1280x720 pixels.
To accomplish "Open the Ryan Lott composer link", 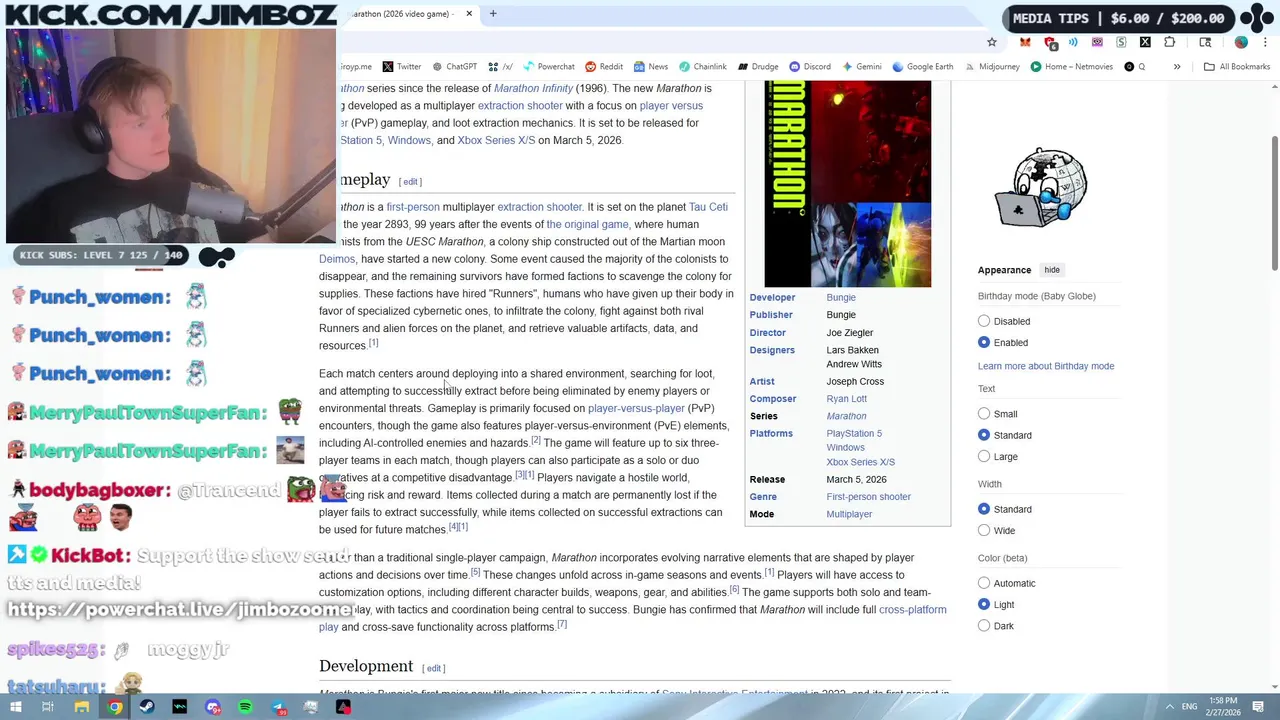I will 846,399.
